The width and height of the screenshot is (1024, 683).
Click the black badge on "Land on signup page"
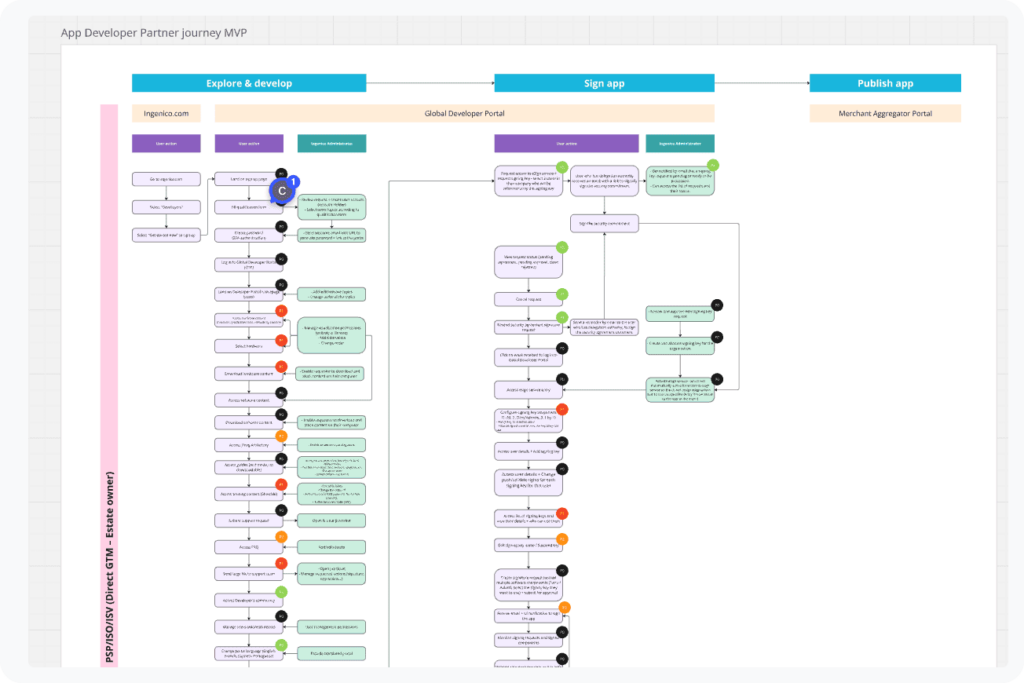(x=282, y=171)
